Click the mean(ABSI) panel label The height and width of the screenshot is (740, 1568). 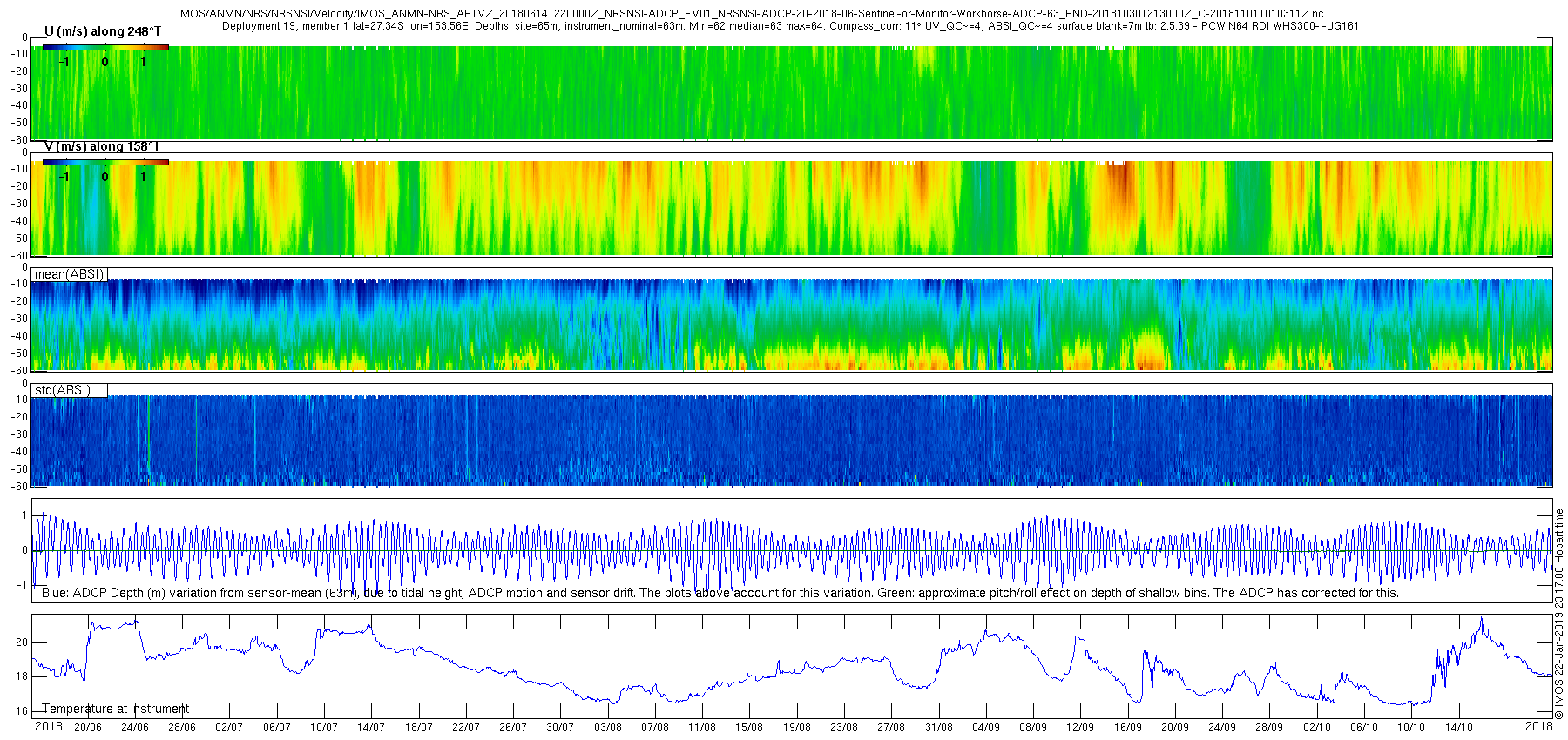[69, 274]
